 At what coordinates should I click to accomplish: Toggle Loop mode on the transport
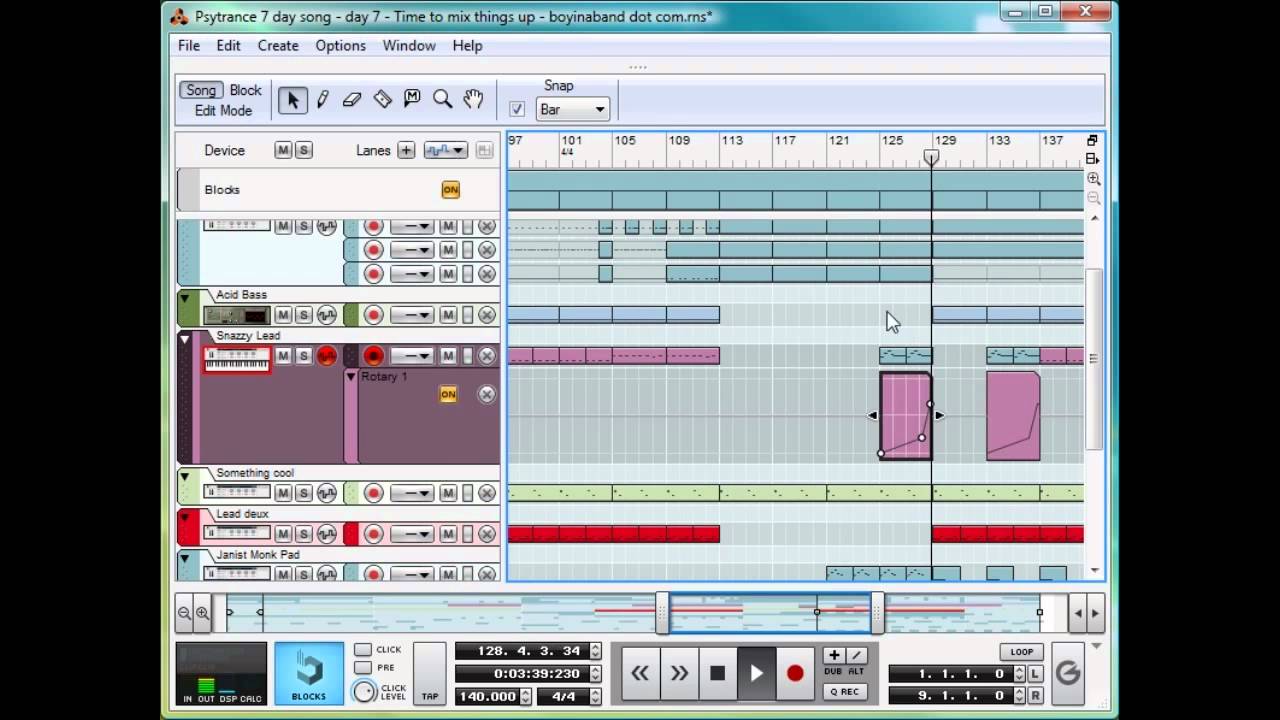coord(1021,652)
